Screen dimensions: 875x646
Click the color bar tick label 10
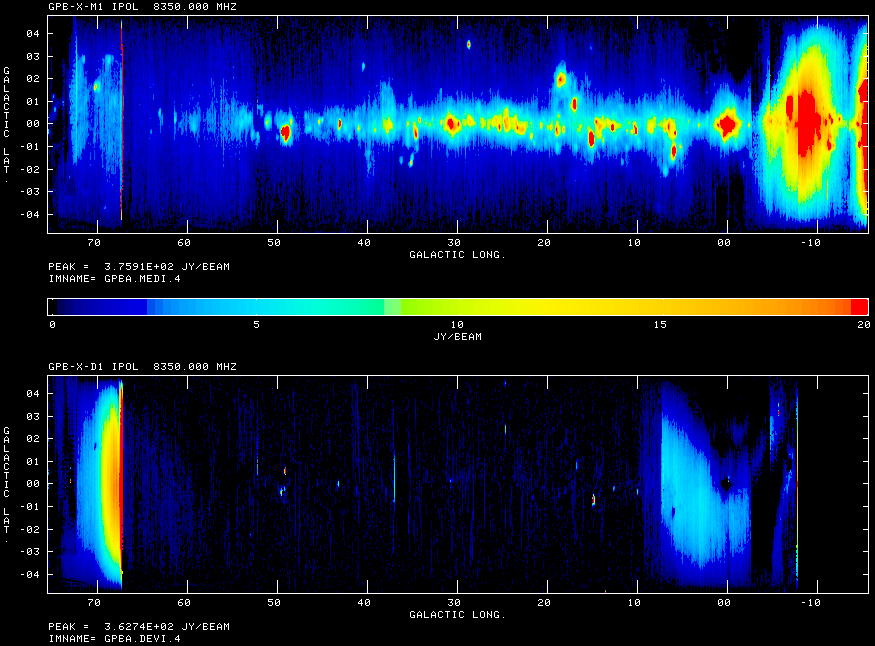point(458,325)
